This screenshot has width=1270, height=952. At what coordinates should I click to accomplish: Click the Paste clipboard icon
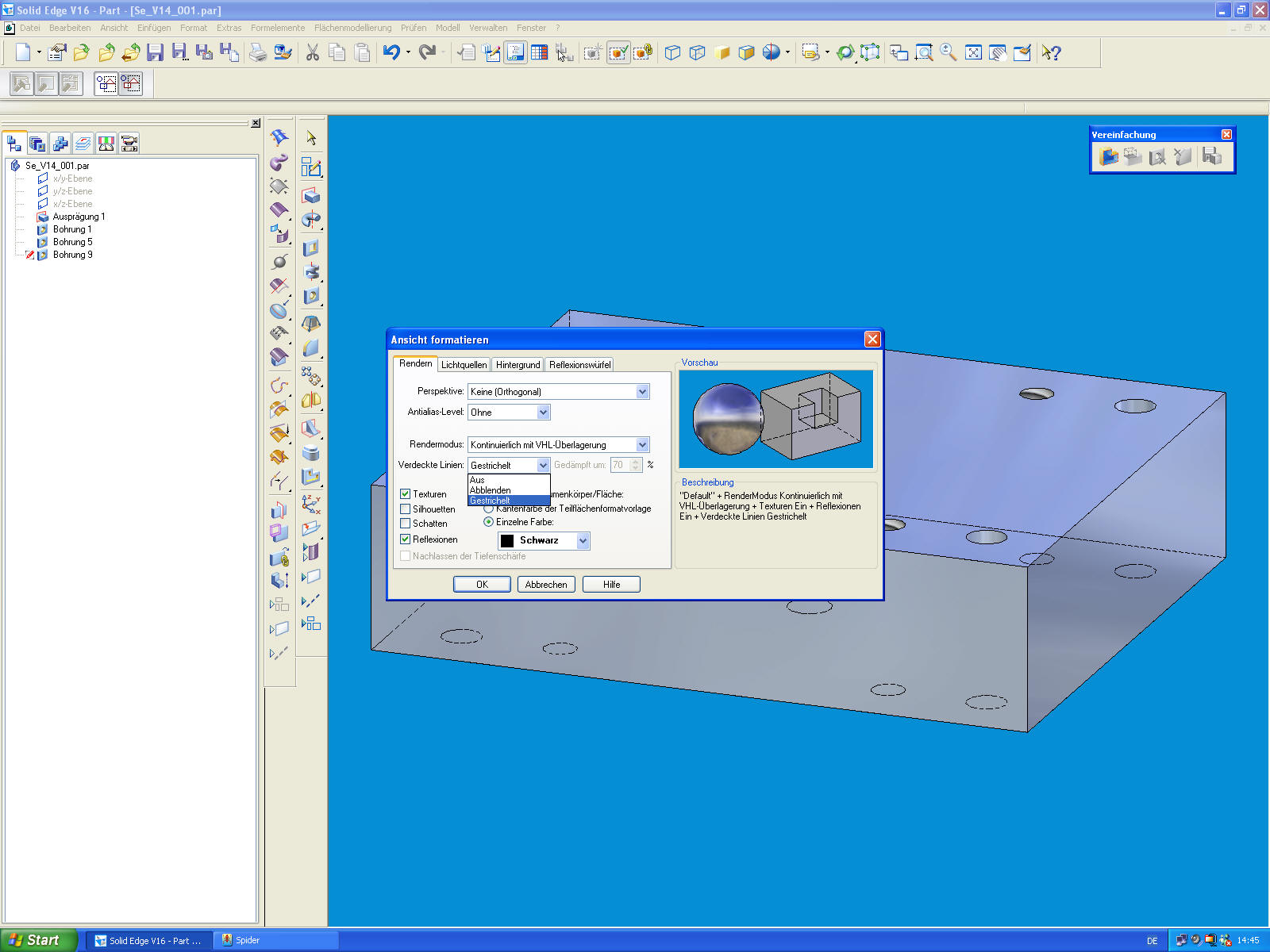click(362, 52)
